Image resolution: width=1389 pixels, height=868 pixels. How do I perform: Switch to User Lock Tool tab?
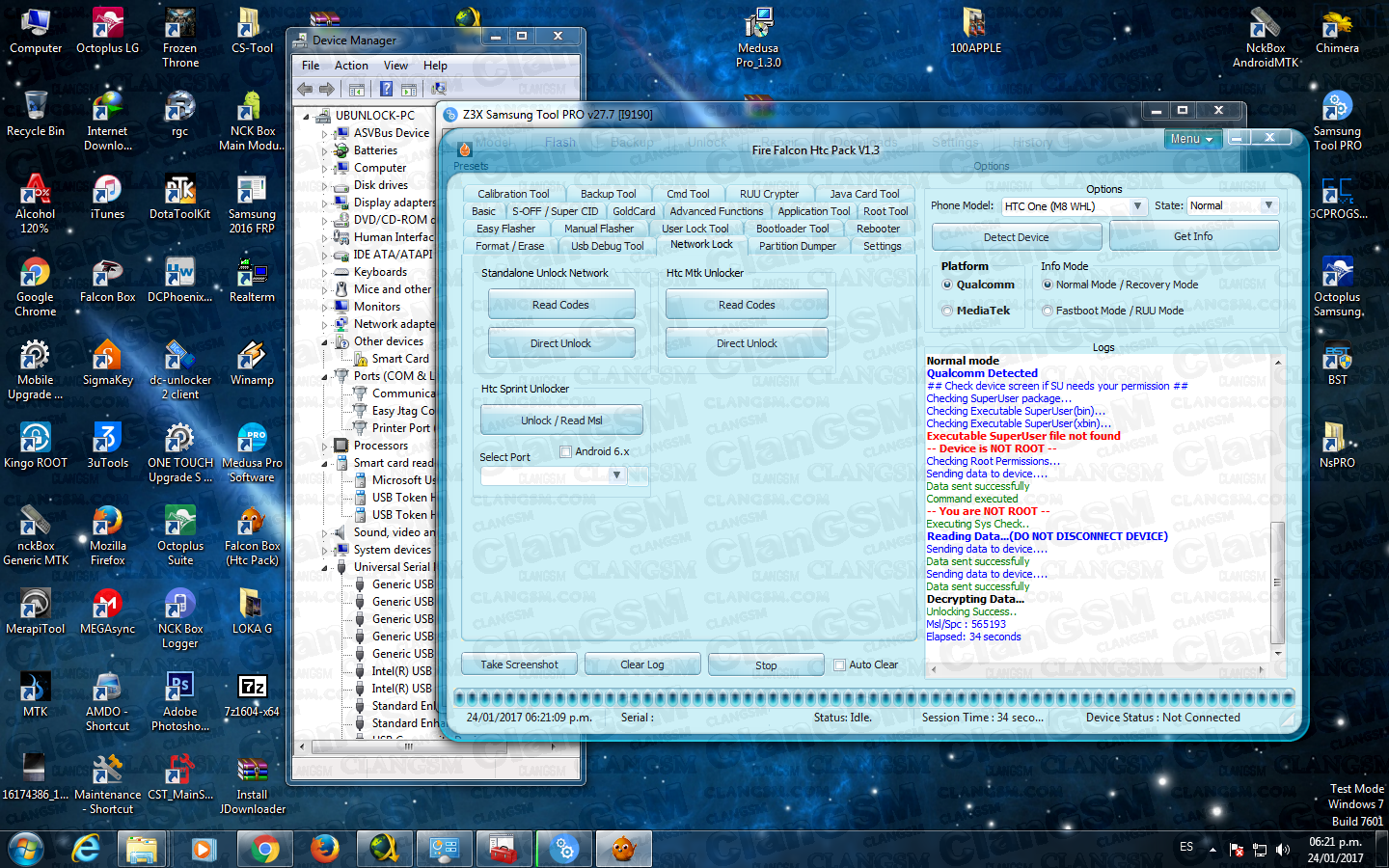tap(695, 229)
